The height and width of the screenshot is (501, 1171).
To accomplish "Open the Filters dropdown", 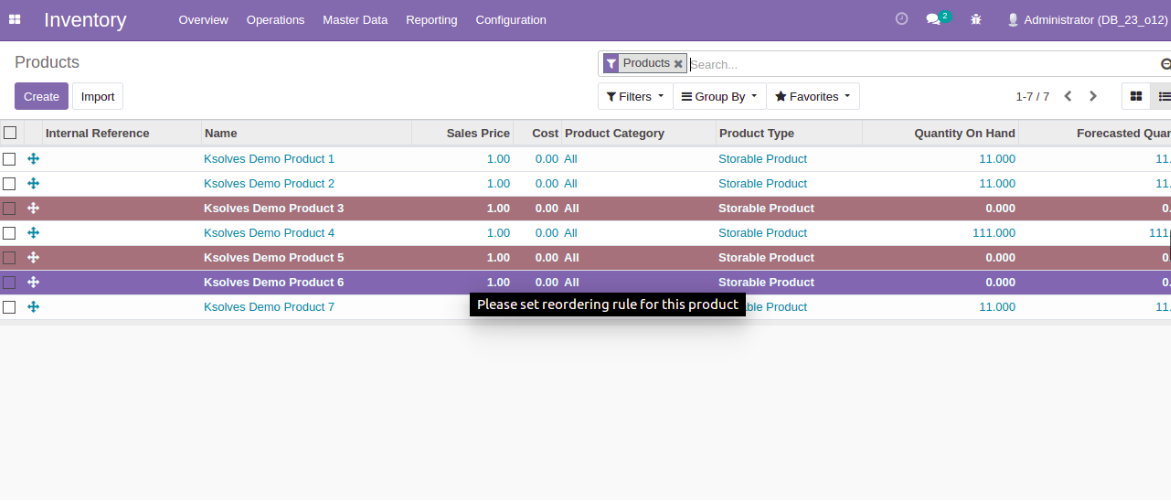I will [x=636, y=96].
